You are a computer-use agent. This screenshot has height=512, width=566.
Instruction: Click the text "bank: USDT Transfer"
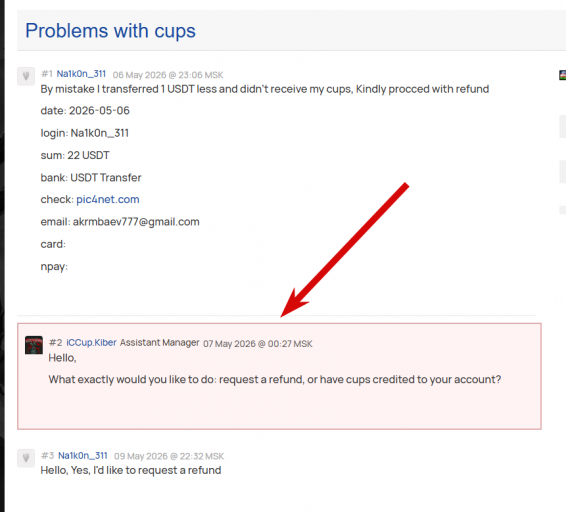coord(91,178)
